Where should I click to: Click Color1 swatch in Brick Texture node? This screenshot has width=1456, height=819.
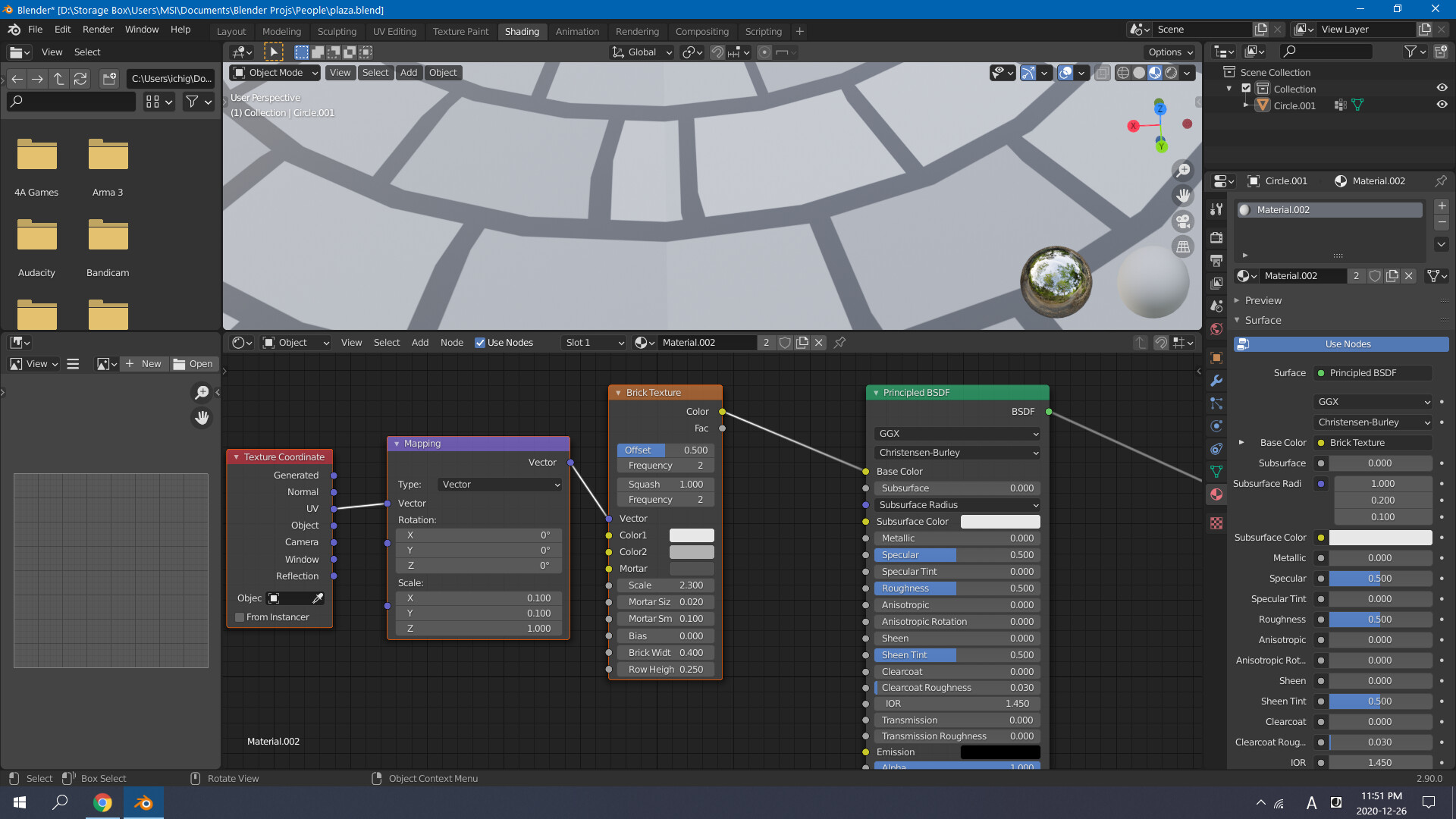[692, 535]
